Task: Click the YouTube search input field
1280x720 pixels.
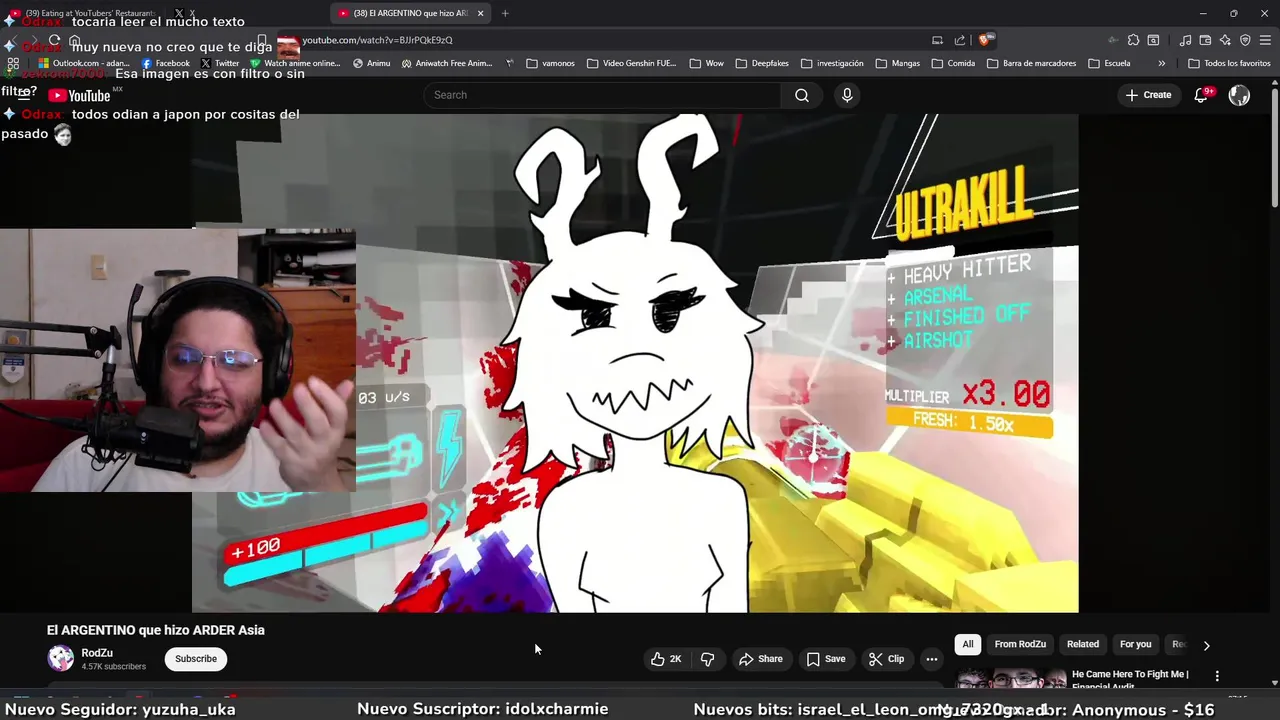Action: tap(602, 95)
